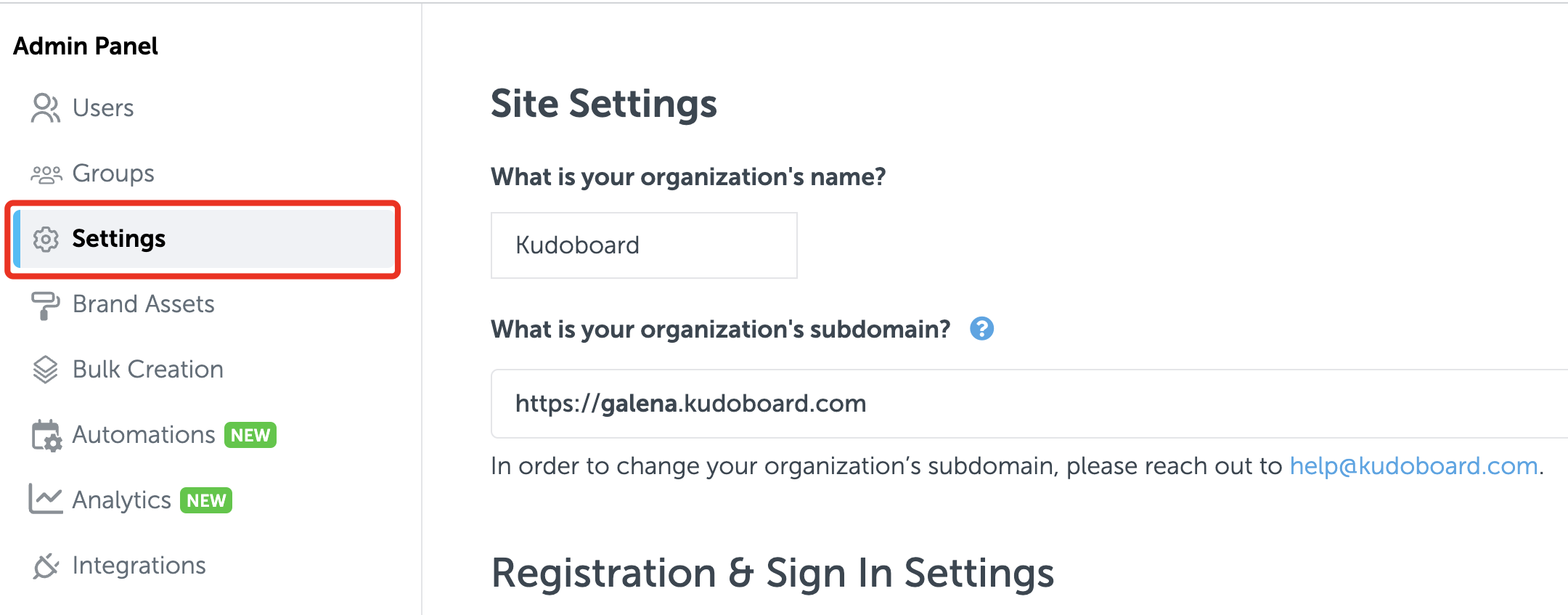This screenshot has height=615, width=1568.
Task: Go to Brand Assets section
Action: point(144,304)
